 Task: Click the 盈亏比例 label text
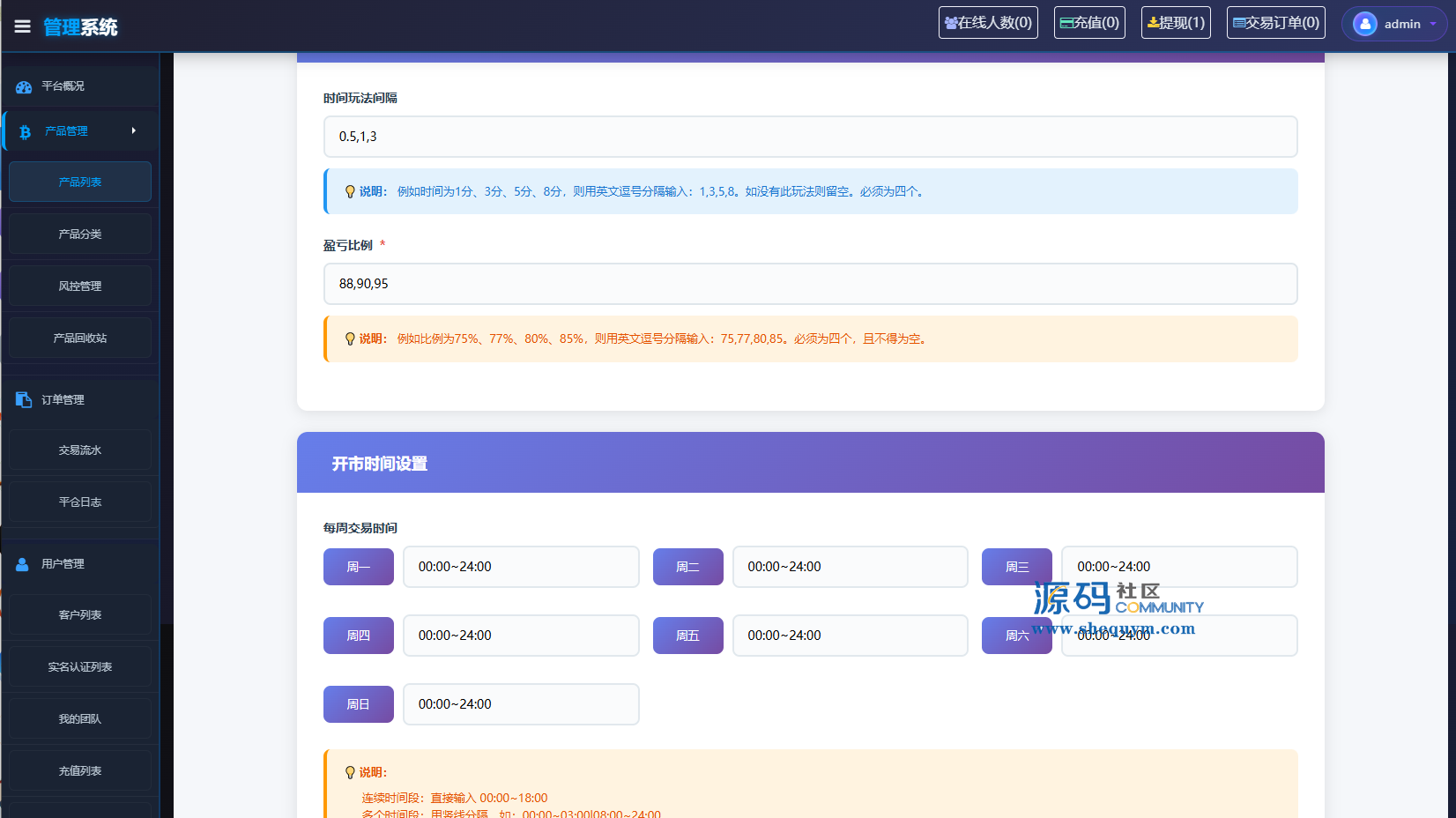(348, 245)
